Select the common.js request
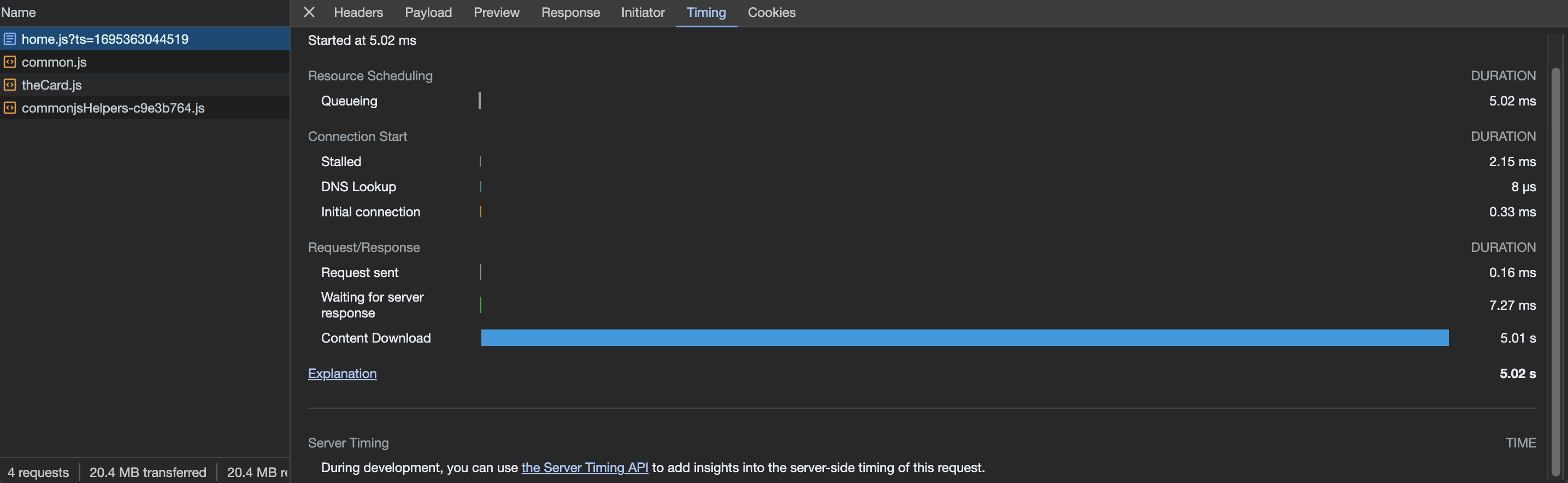Image resolution: width=1568 pixels, height=483 pixels. (54, 62)
